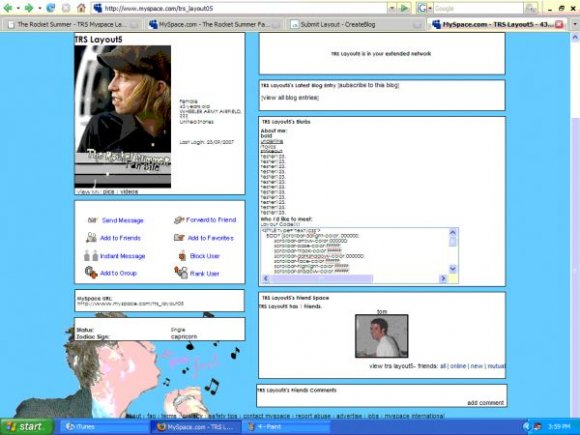Click the subscribe to this blog link

369,85
